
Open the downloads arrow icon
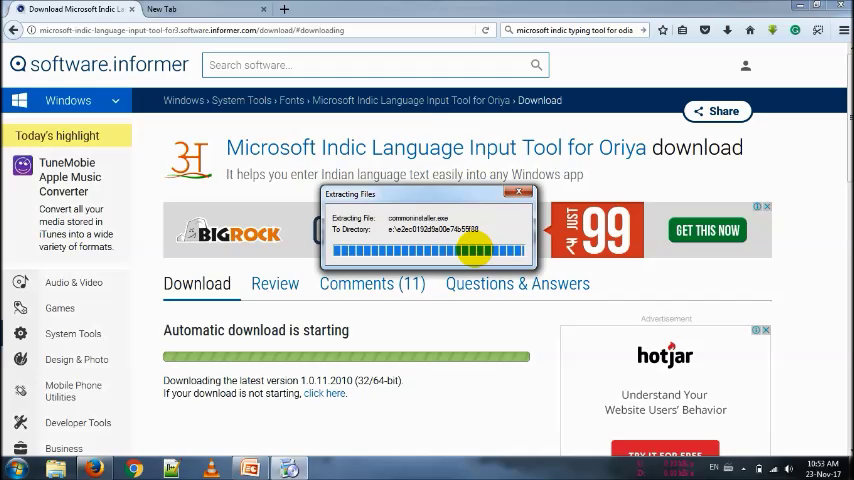point(727,30)
